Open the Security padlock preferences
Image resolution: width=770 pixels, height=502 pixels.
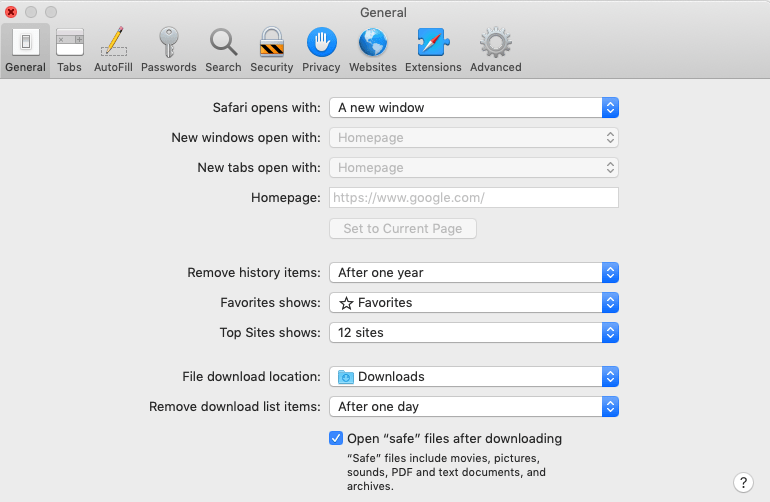point(272,50)
